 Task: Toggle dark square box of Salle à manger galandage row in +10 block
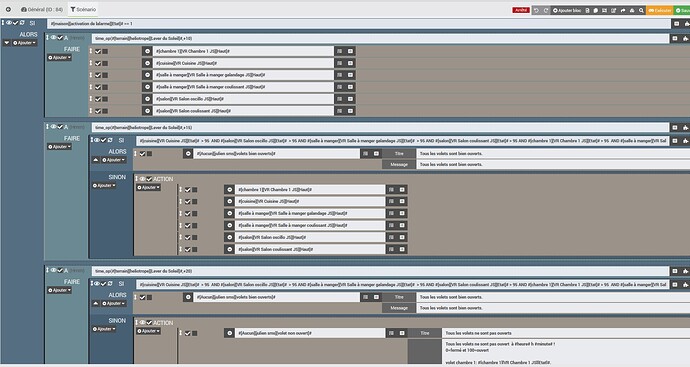point(105,75)
